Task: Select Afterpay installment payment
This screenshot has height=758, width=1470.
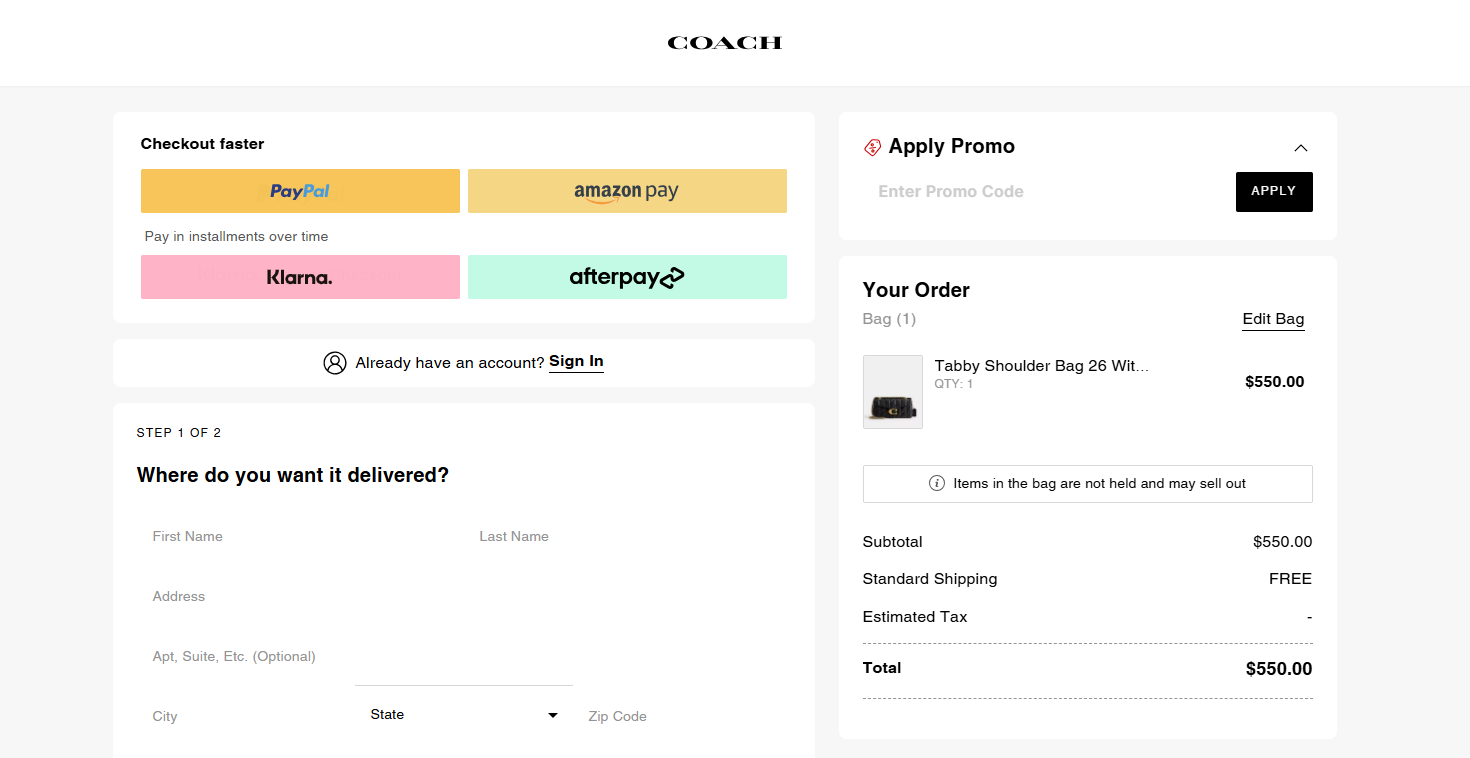Action: (627, 277)
